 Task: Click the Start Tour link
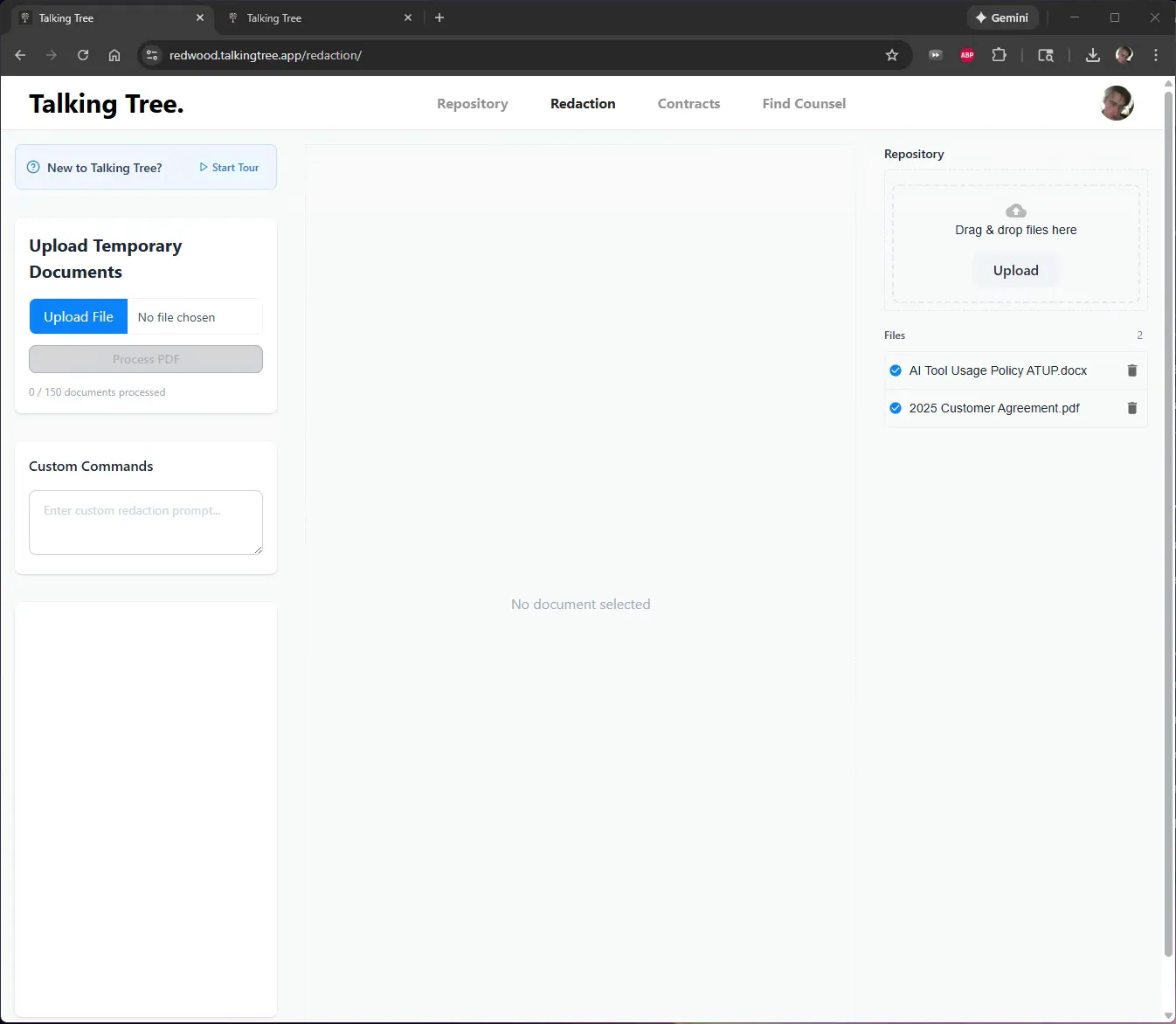229,167
